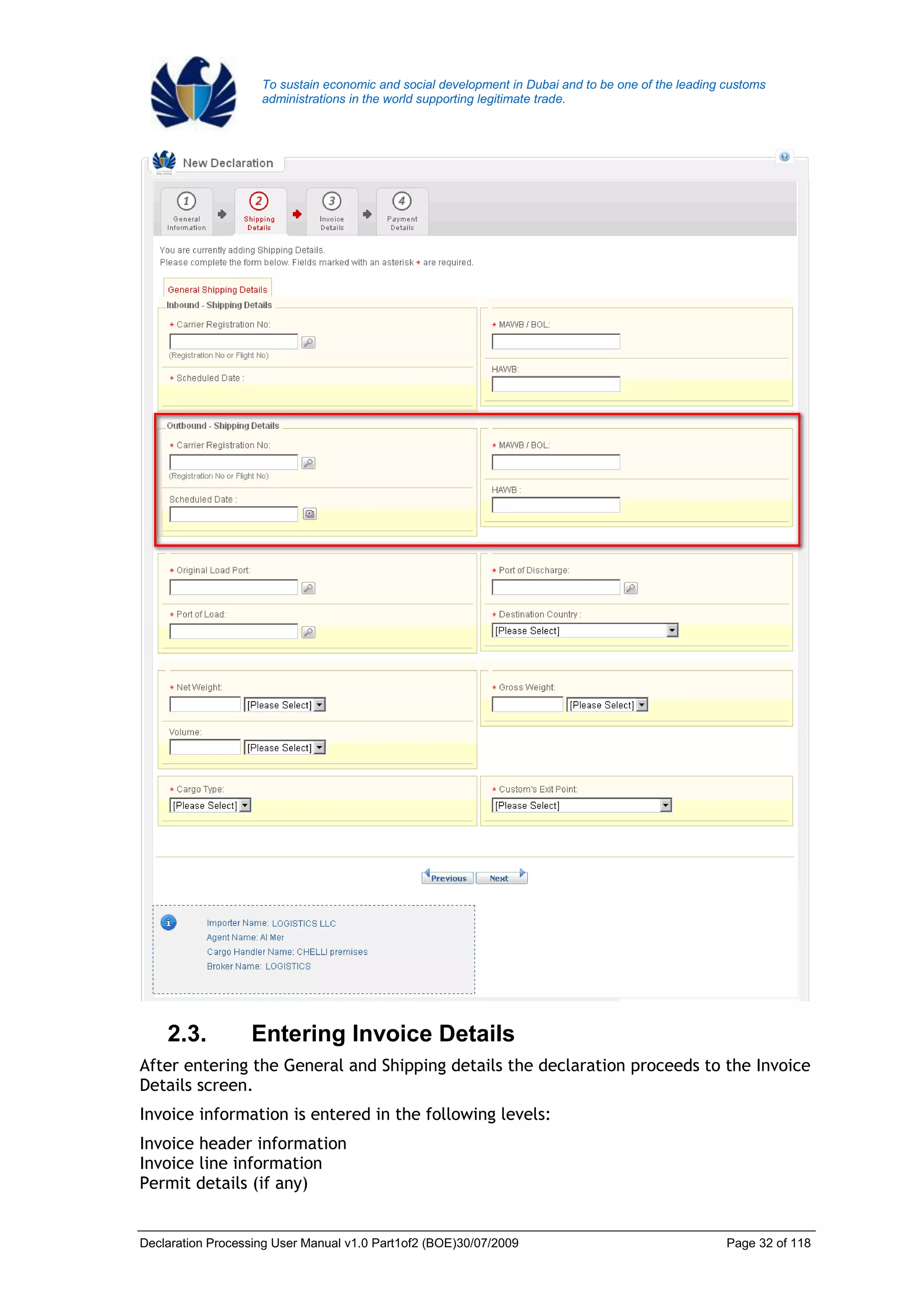Select General Shipping Details tab
Image resolution: width=924 pixels, height=1306 pixels.
(x=217, y=290)
